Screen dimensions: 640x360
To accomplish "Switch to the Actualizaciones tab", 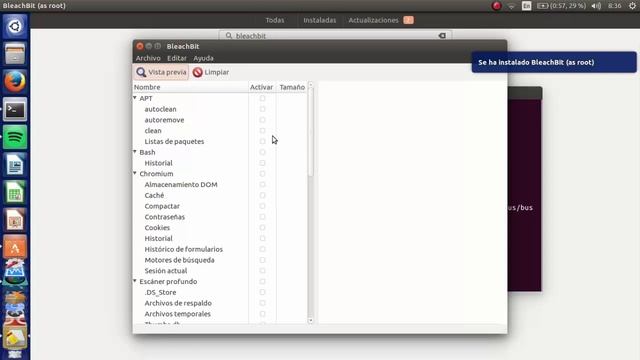I will click(x=380, y=20).
